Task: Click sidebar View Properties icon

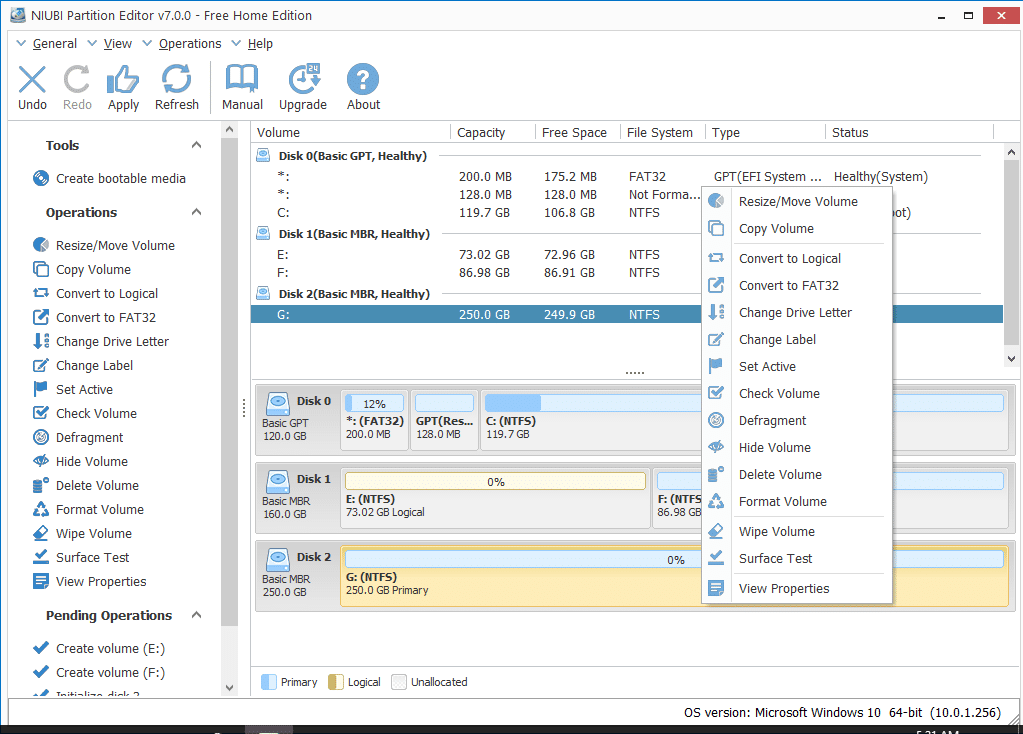Action: point(40,581)
